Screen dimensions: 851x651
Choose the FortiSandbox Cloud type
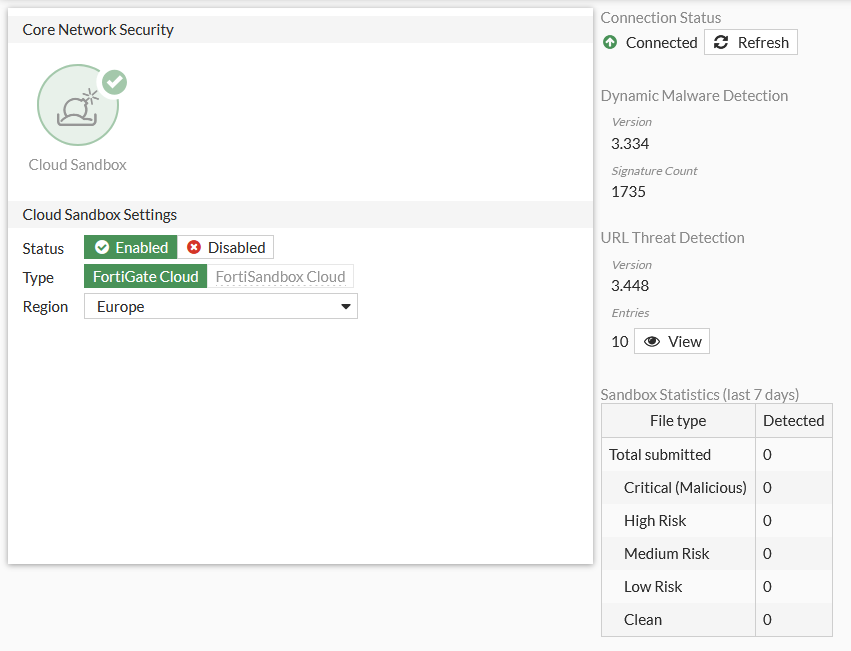click(280, 277)
